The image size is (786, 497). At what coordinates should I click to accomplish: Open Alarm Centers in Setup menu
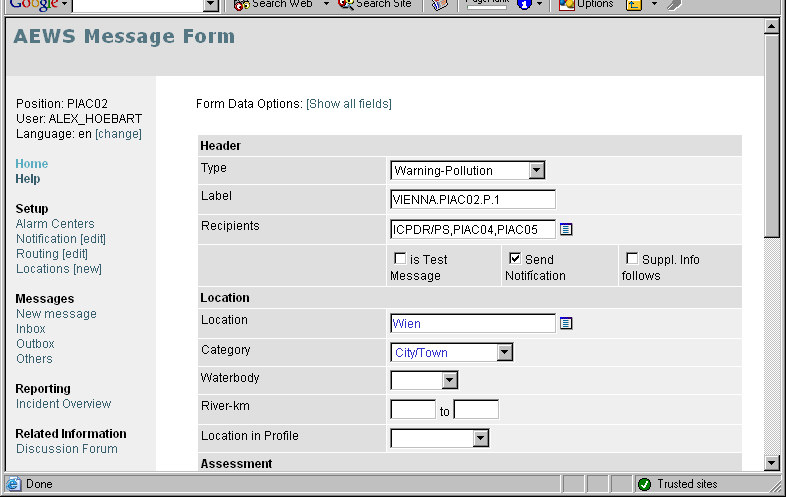pyautogui.click(x=55, y=224)
